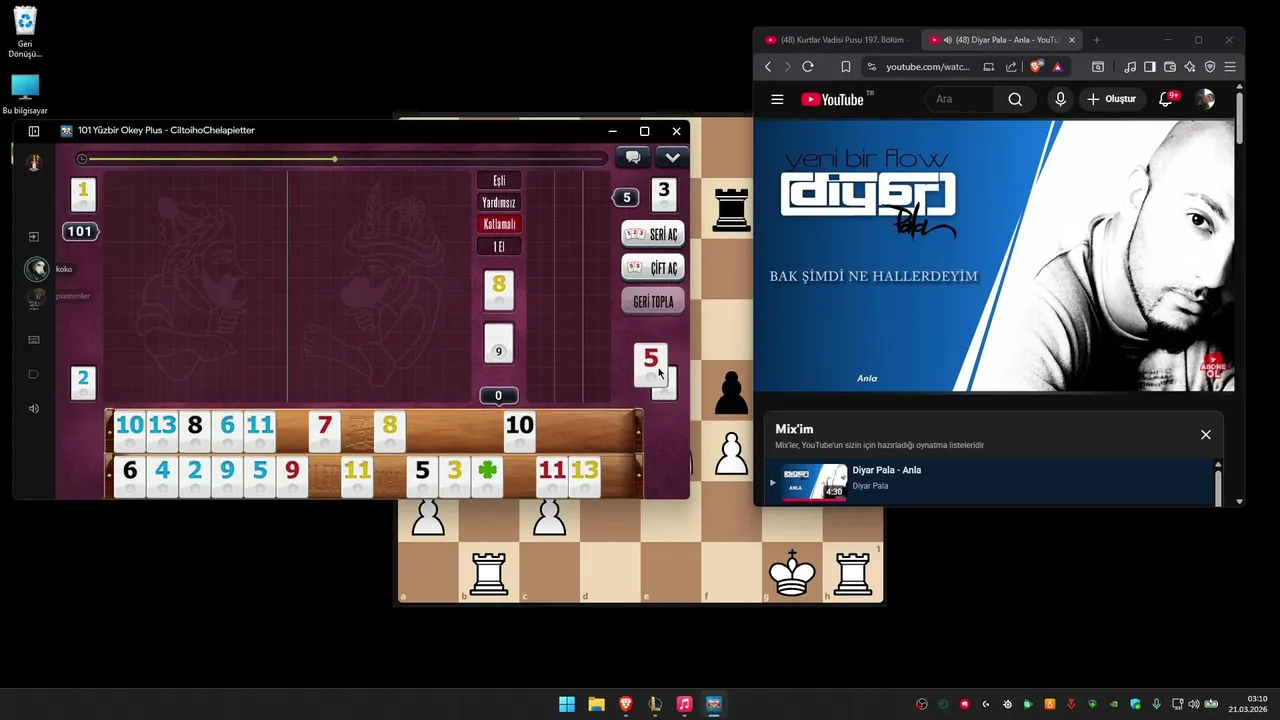Open File Explorer from taskbar

596,704
